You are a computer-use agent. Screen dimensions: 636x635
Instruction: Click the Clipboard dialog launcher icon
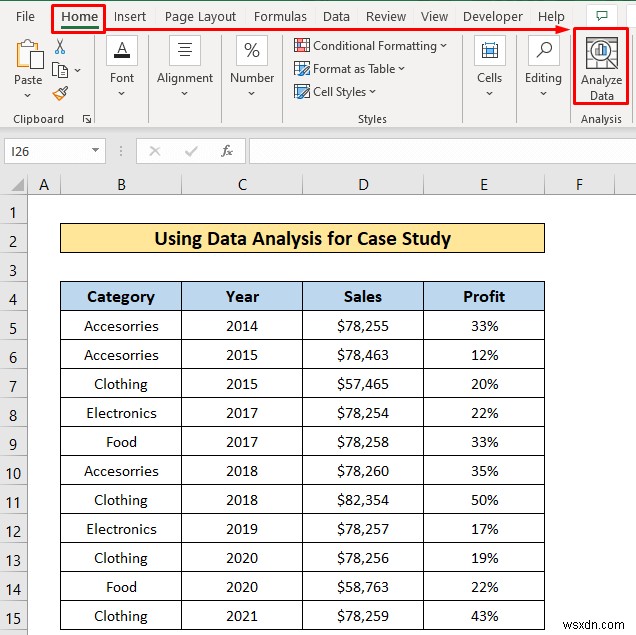pyautogui.click(x=87, y=119)
